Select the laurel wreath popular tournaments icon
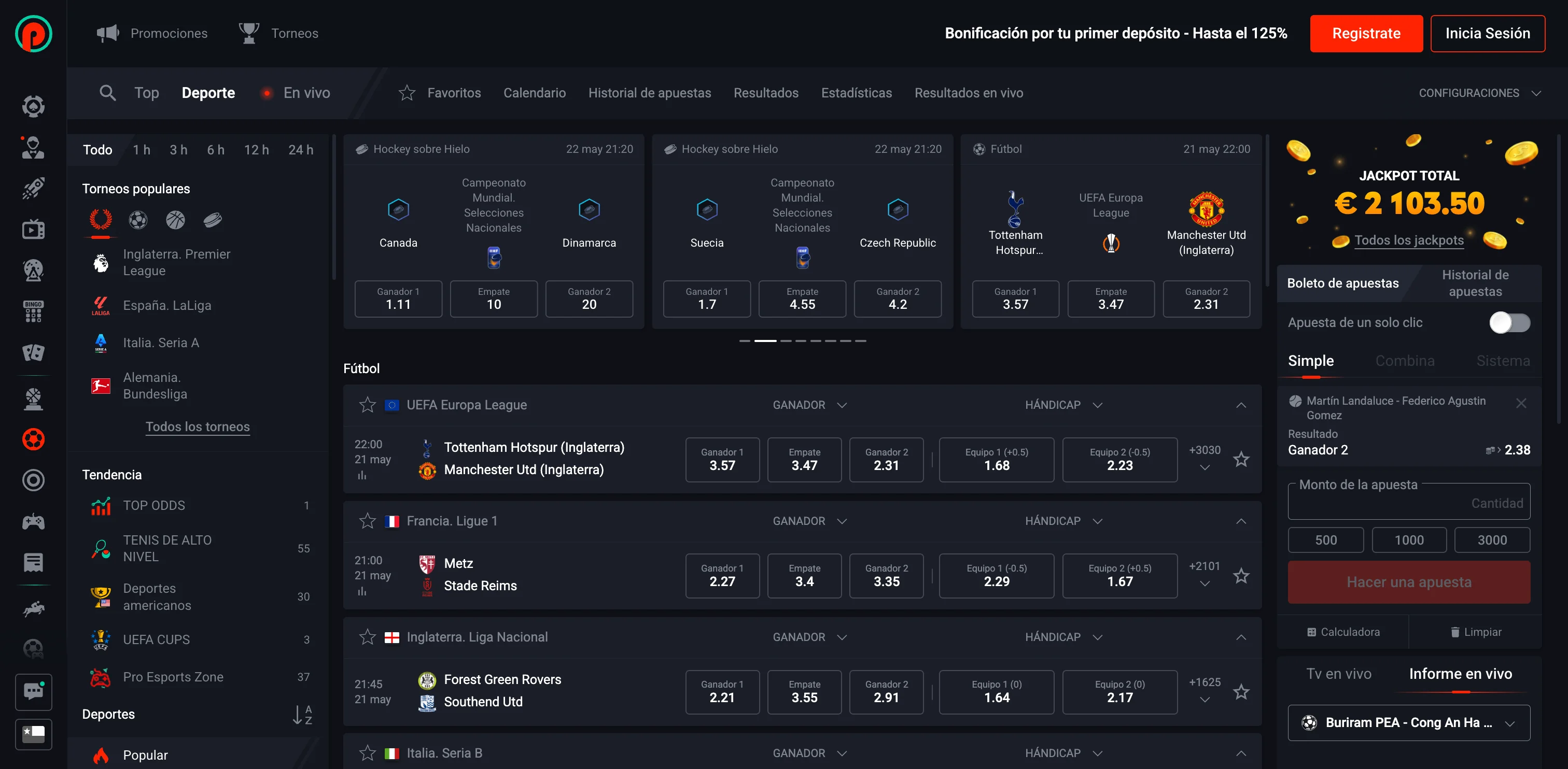1568x769 pixels. click(x=101, y=220)
